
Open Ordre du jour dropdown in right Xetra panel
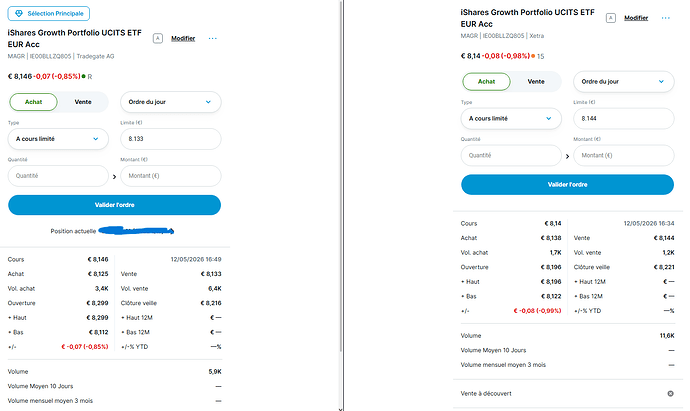pos(624,82)
